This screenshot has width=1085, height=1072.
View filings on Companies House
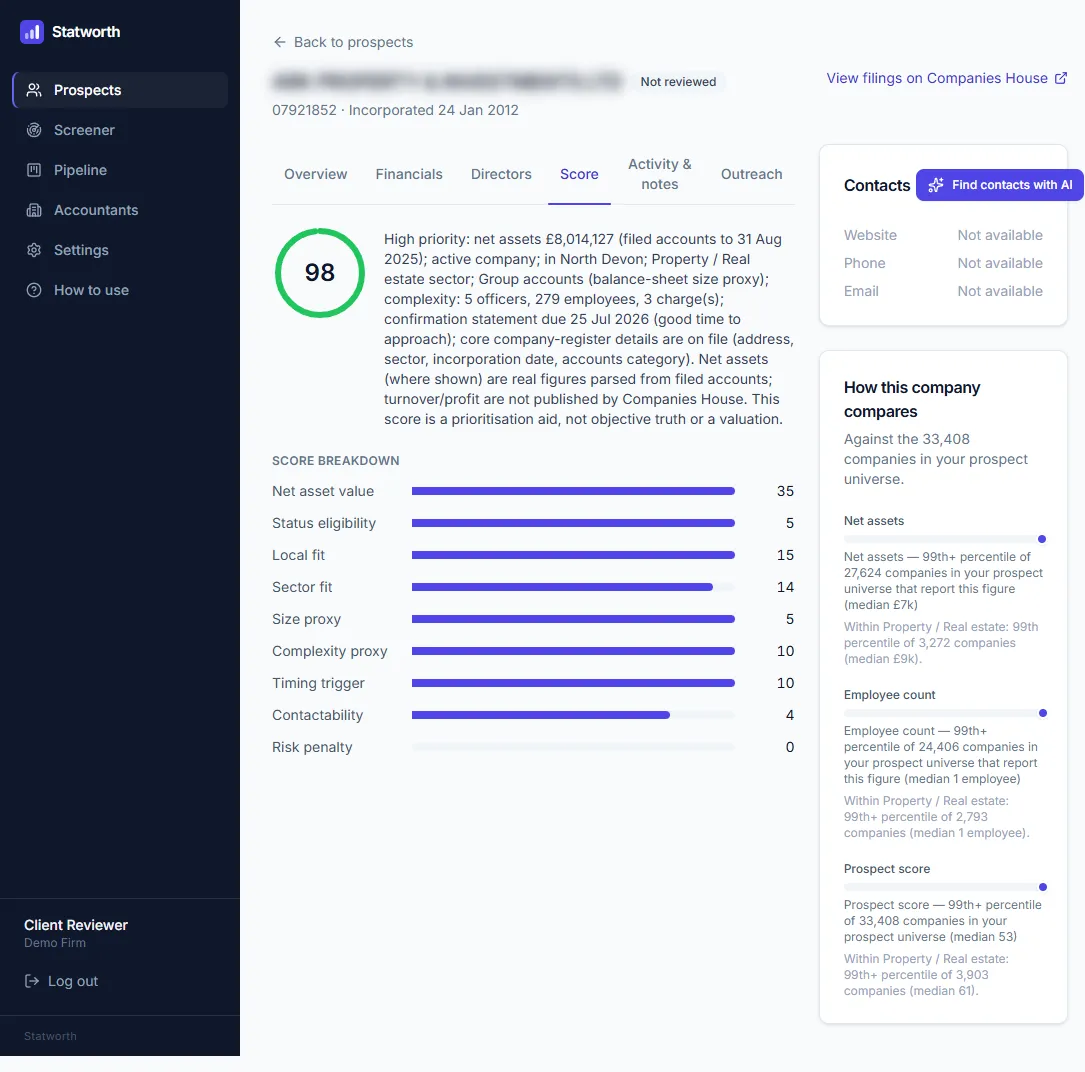(947, 78)
